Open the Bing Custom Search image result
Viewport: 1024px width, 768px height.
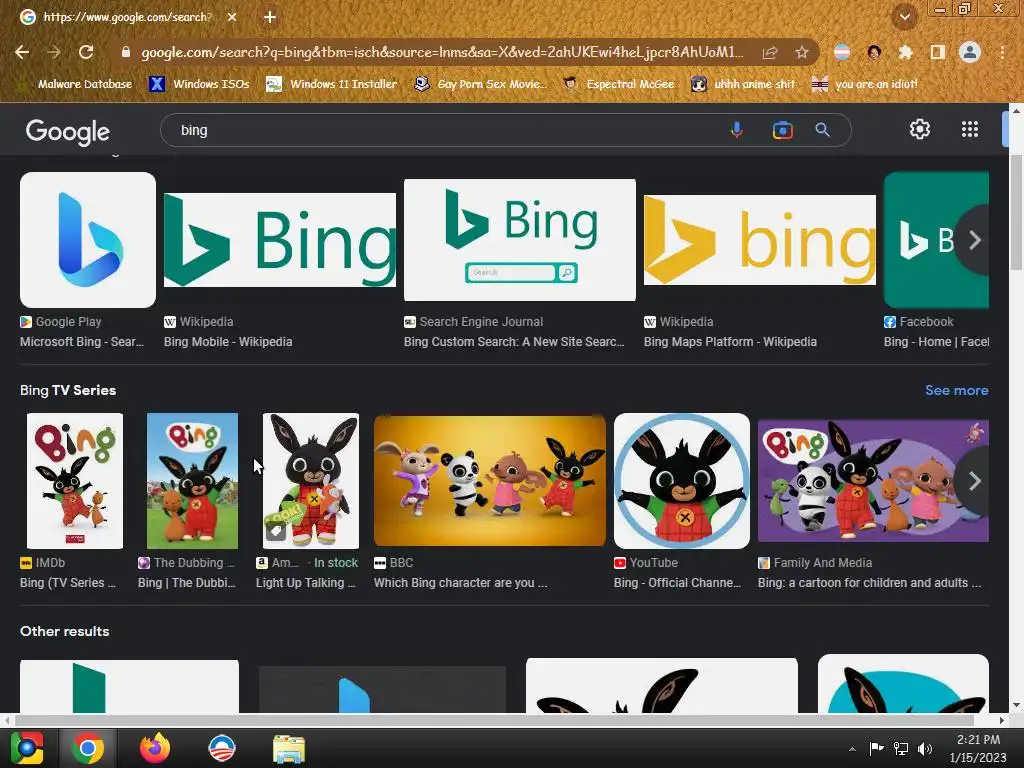click(x=520, y=240)
